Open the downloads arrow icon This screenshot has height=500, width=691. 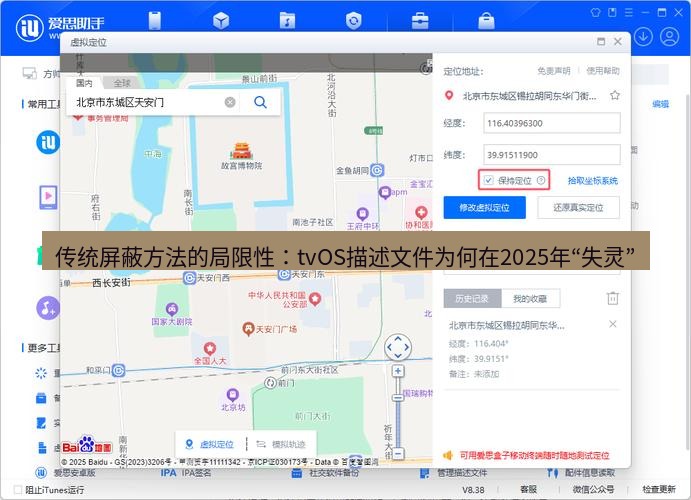point(643,37)
